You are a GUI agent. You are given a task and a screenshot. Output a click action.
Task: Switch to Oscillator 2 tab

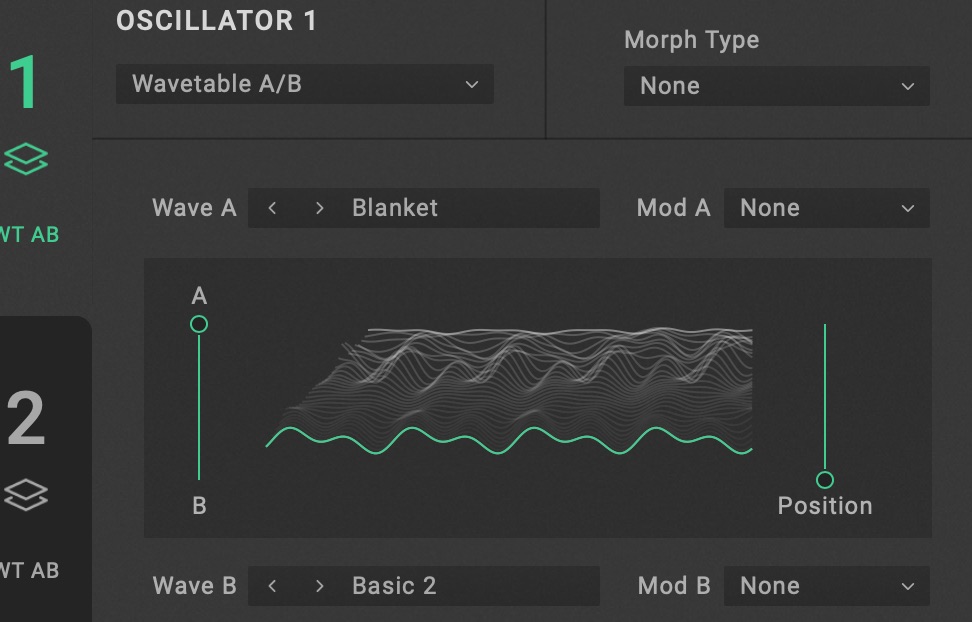click(26, 420)
